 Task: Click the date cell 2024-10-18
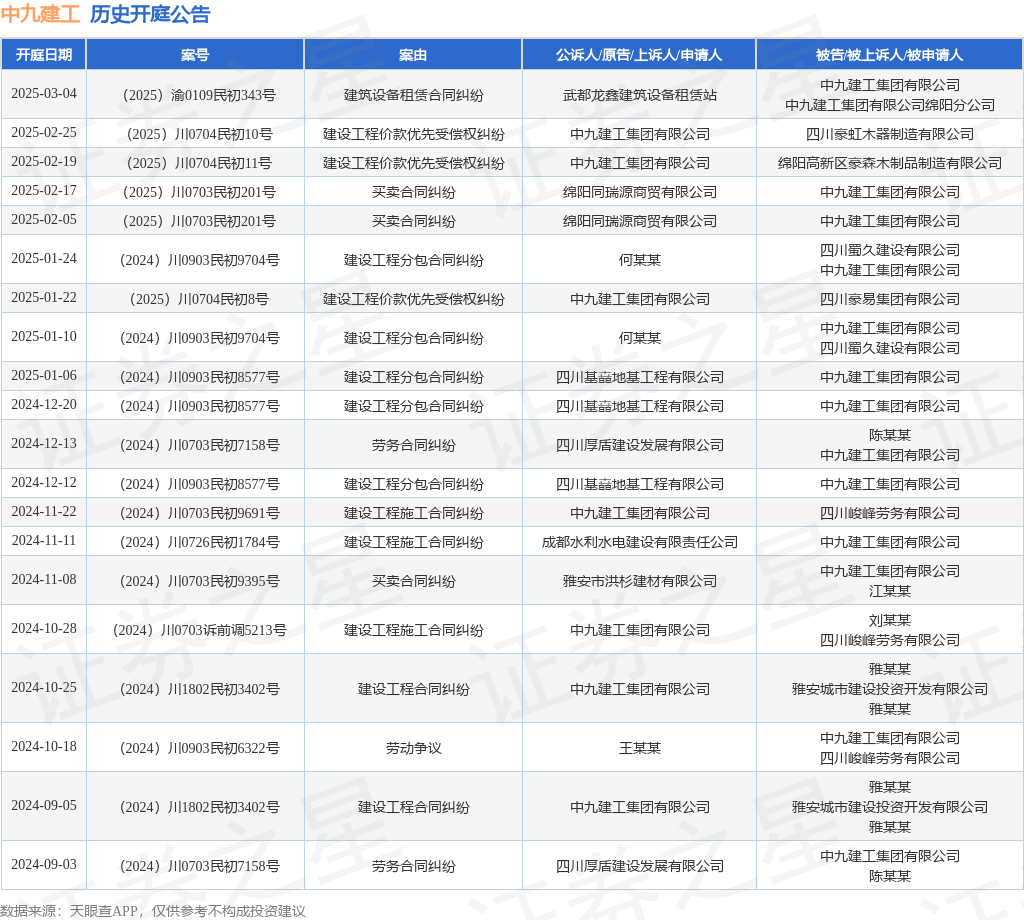(44, 746)
